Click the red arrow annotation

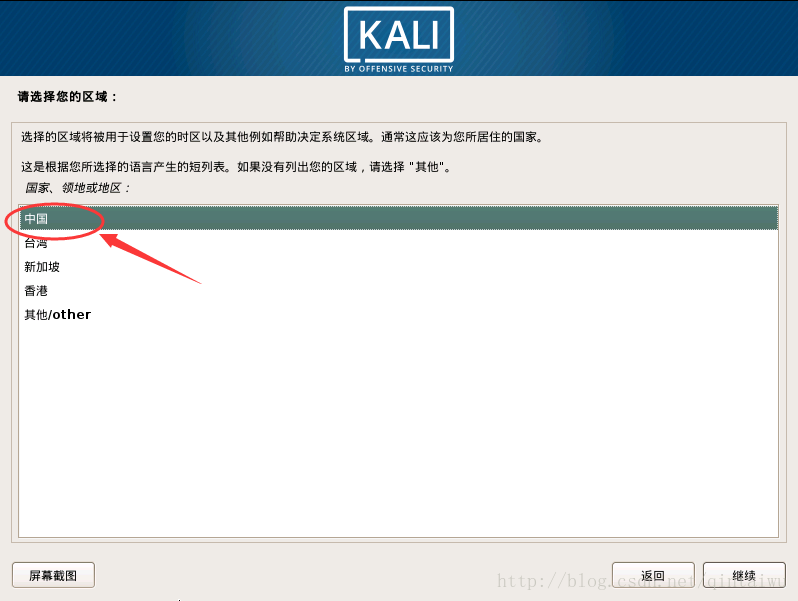150,257
